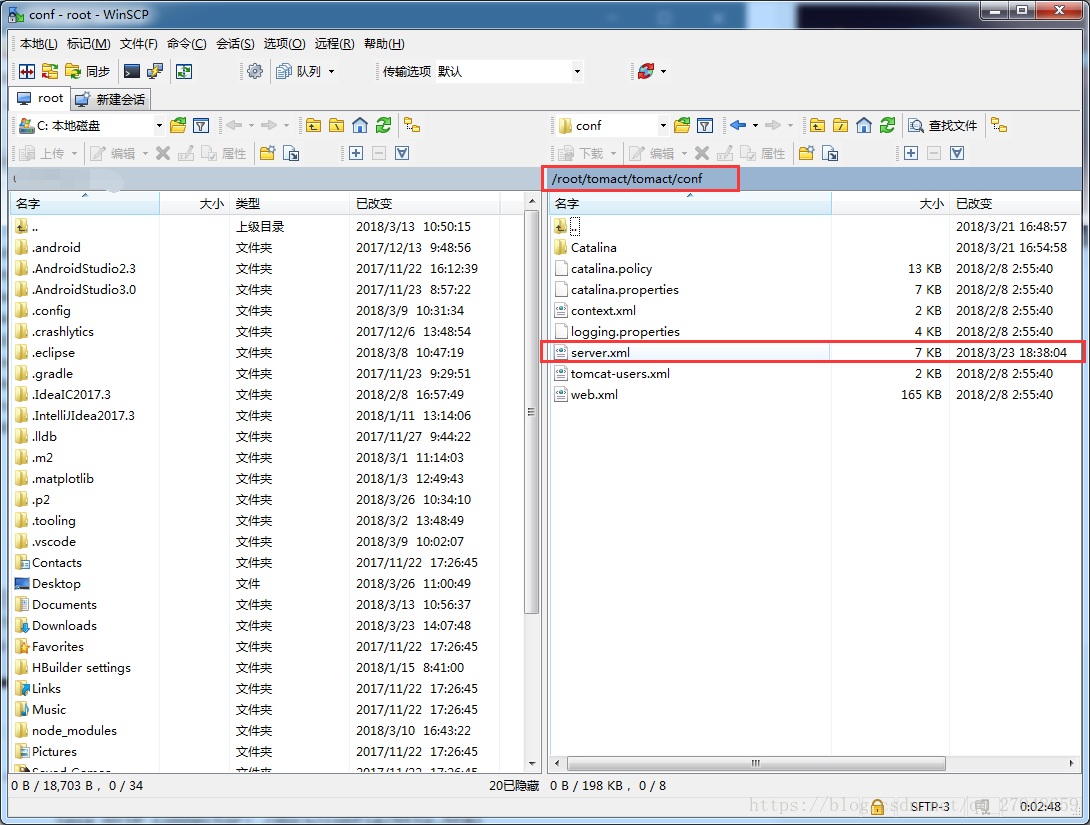Toggle directory tree in remote panel
The width and height of the screenshot is (1090, 825).
(999, 126)
